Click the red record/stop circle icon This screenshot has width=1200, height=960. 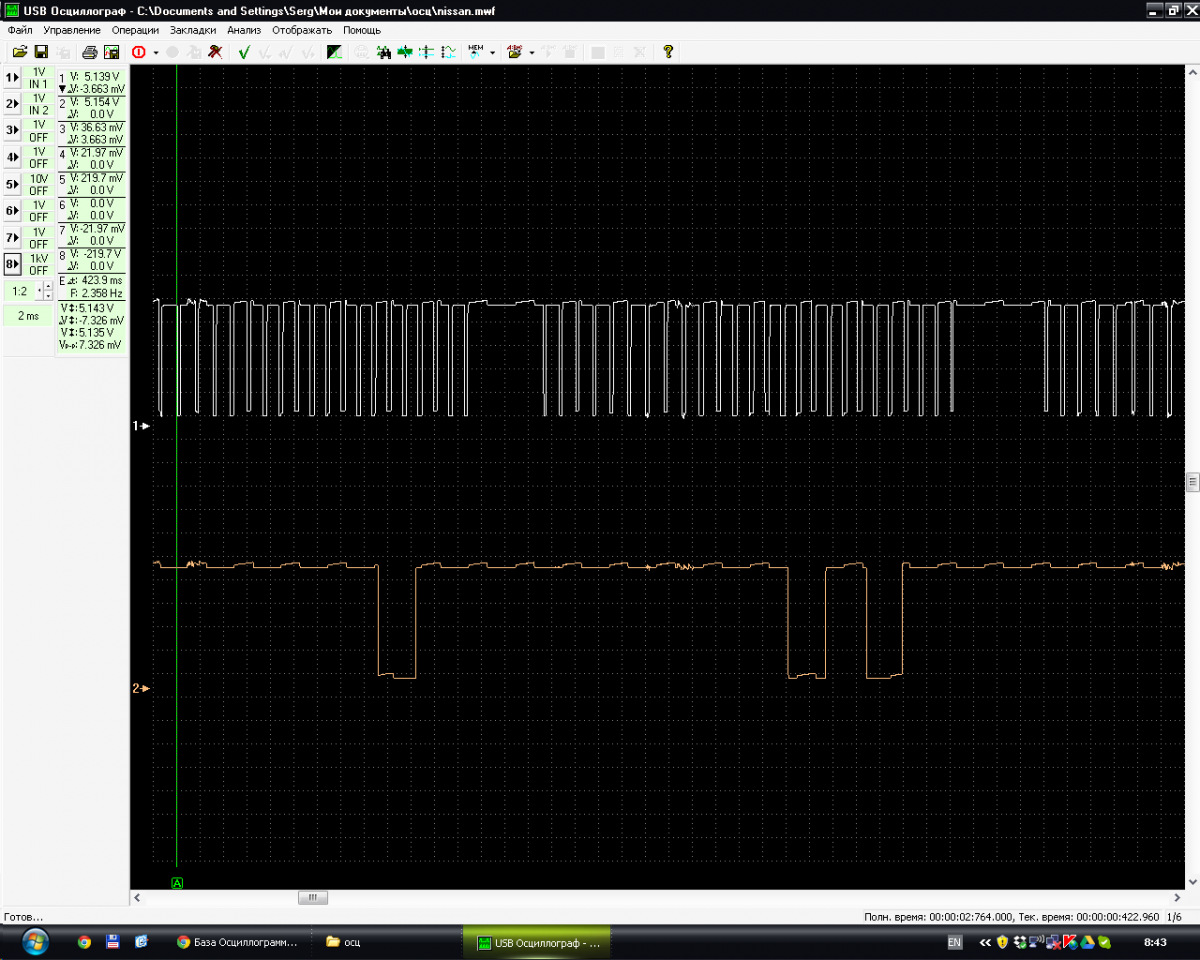(138, 51)
